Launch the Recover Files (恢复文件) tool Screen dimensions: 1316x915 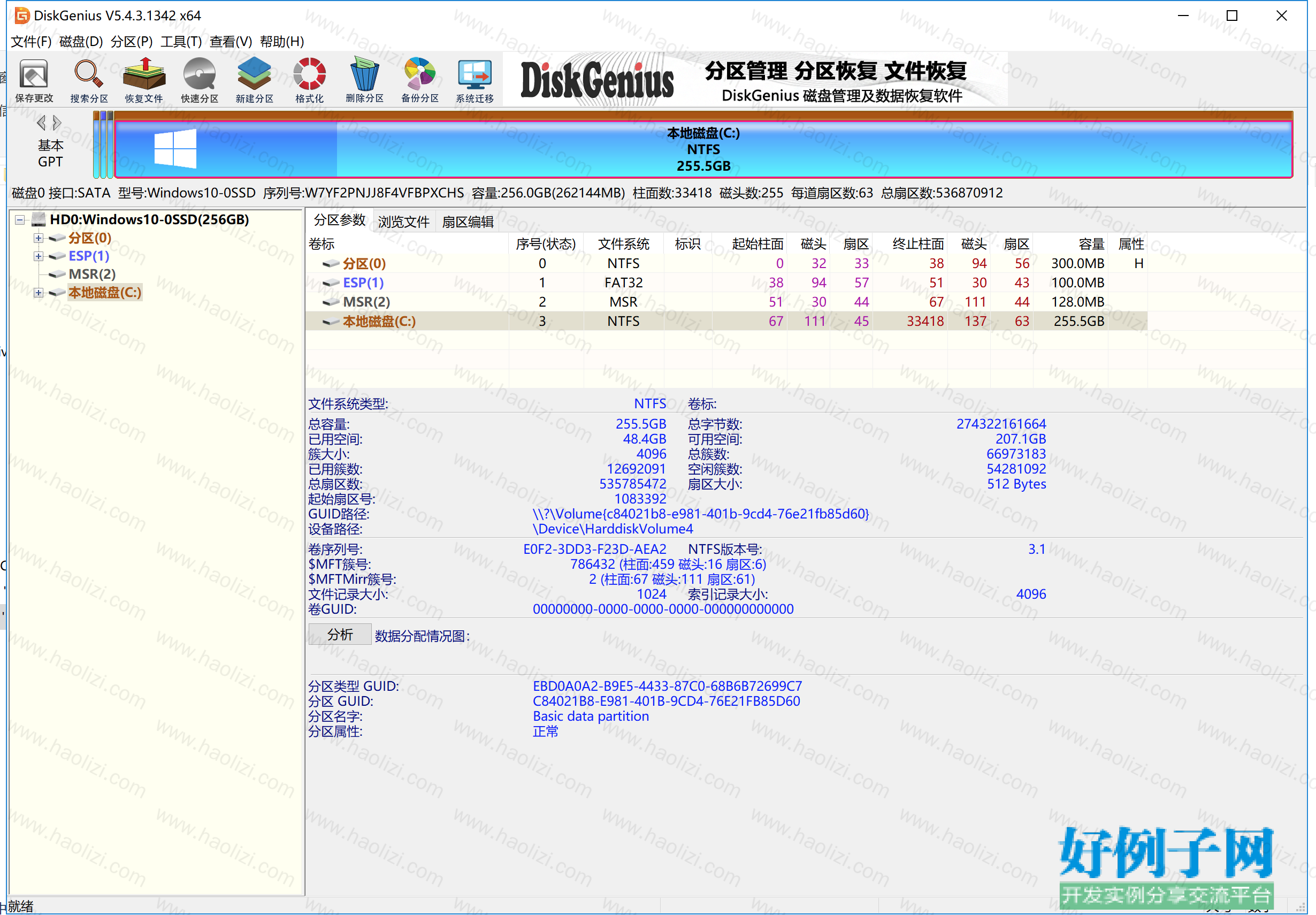click(144, 80)
